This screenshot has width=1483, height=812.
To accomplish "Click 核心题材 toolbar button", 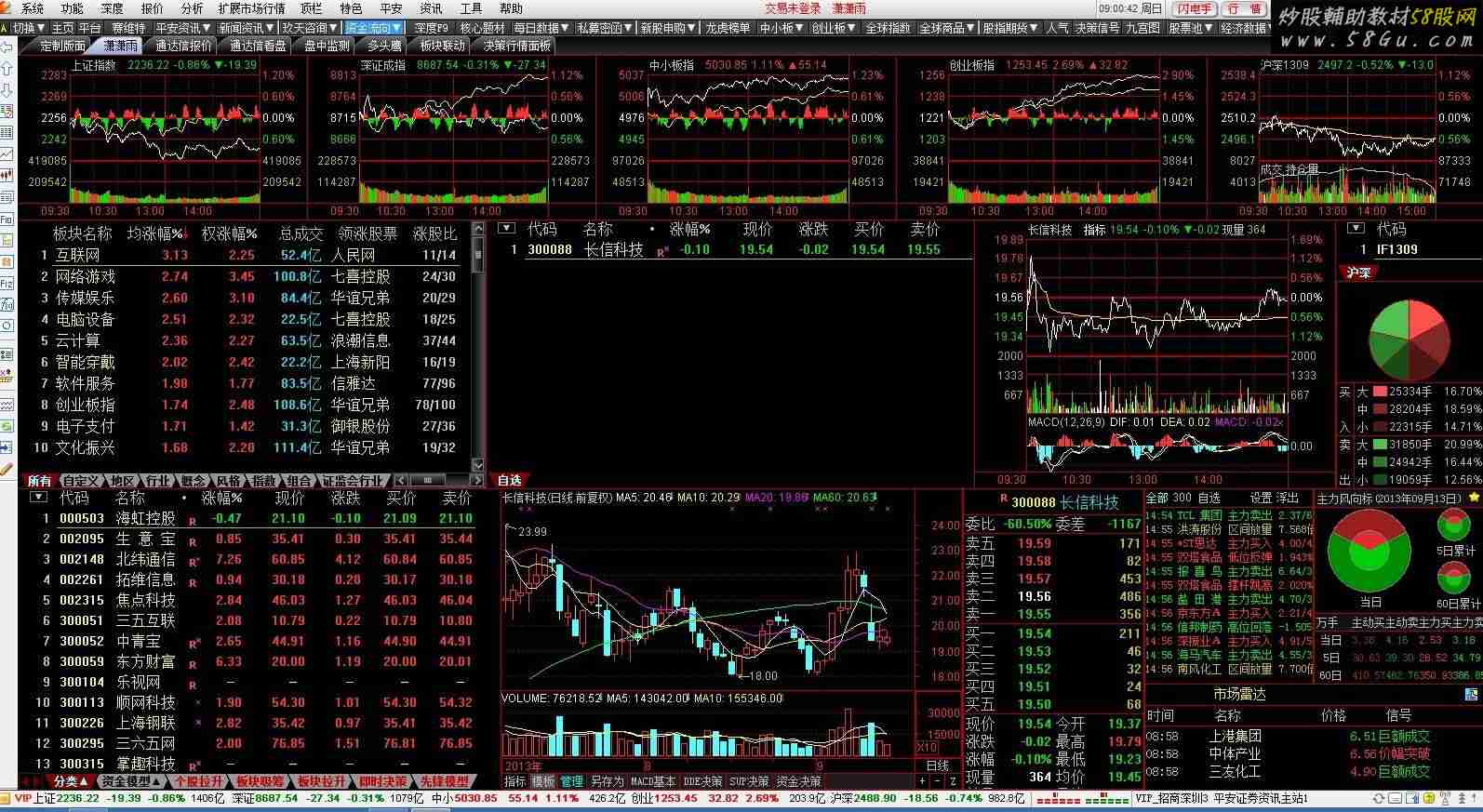I will (x=482, y=28).
